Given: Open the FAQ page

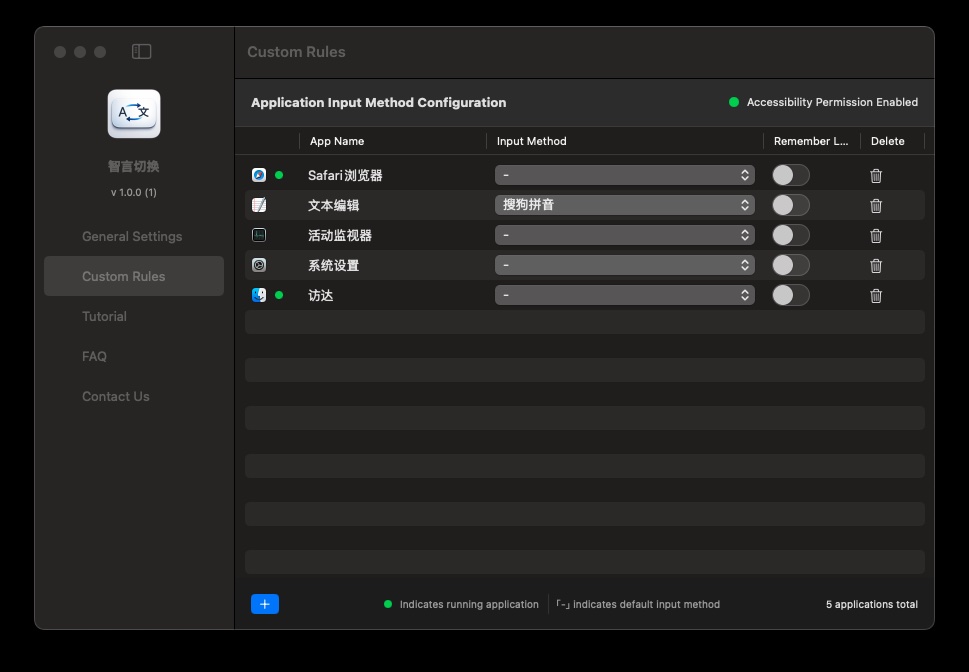Looking at the screenshot, I should (x=95, y=356).
